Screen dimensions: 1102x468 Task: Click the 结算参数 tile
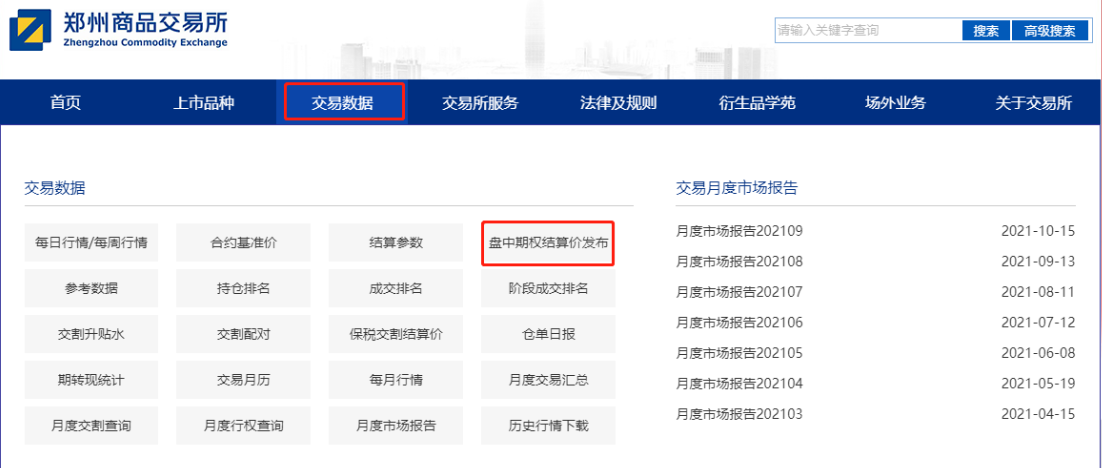click(396, 242)
